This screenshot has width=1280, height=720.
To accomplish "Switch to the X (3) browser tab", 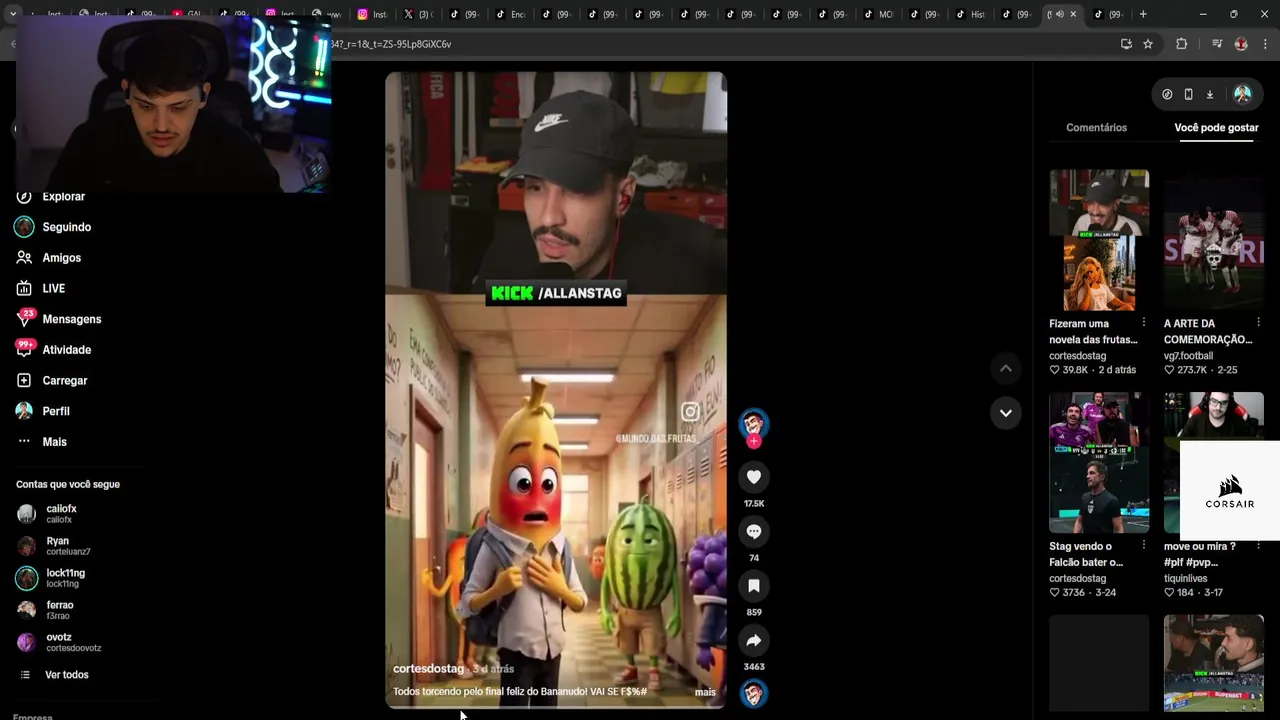I will click(x=417, y=14).
